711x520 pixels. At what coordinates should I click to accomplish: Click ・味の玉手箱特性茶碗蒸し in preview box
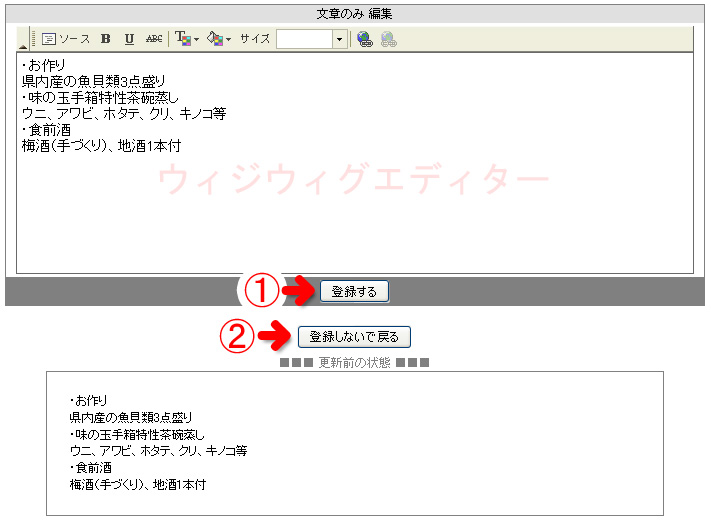pyautogui.click(x=137, y=434)
